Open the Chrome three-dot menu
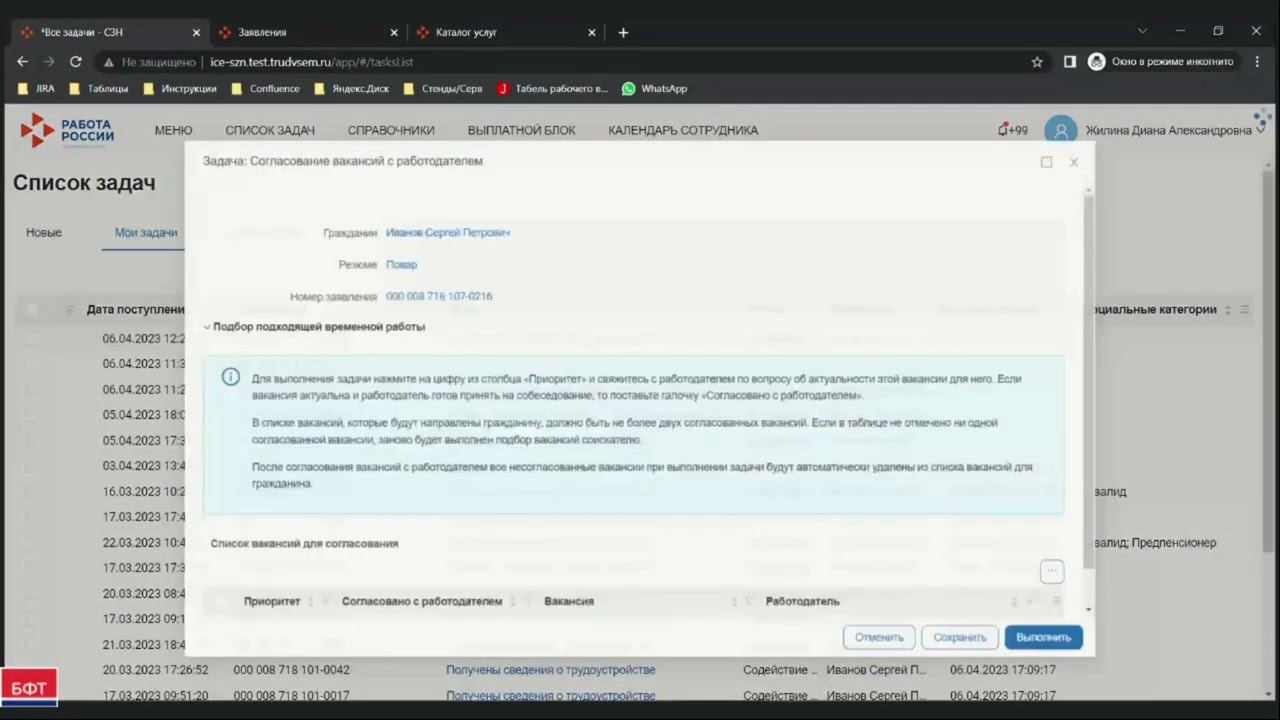 click(x=1257, y=62)
